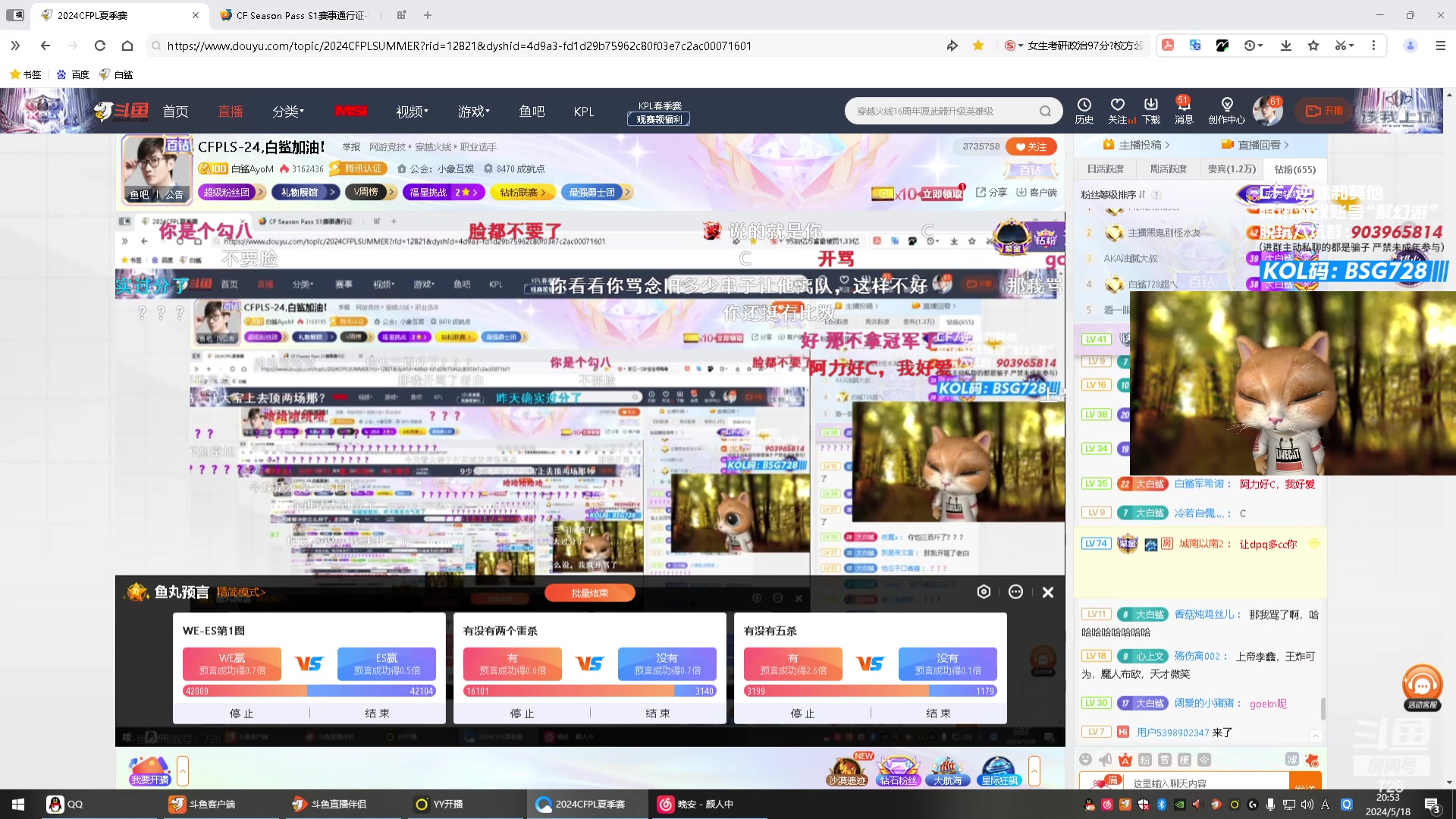
Task: Click 结束 under 有没有两个雷杀 prediction
Action: click(x=657, y=713)
